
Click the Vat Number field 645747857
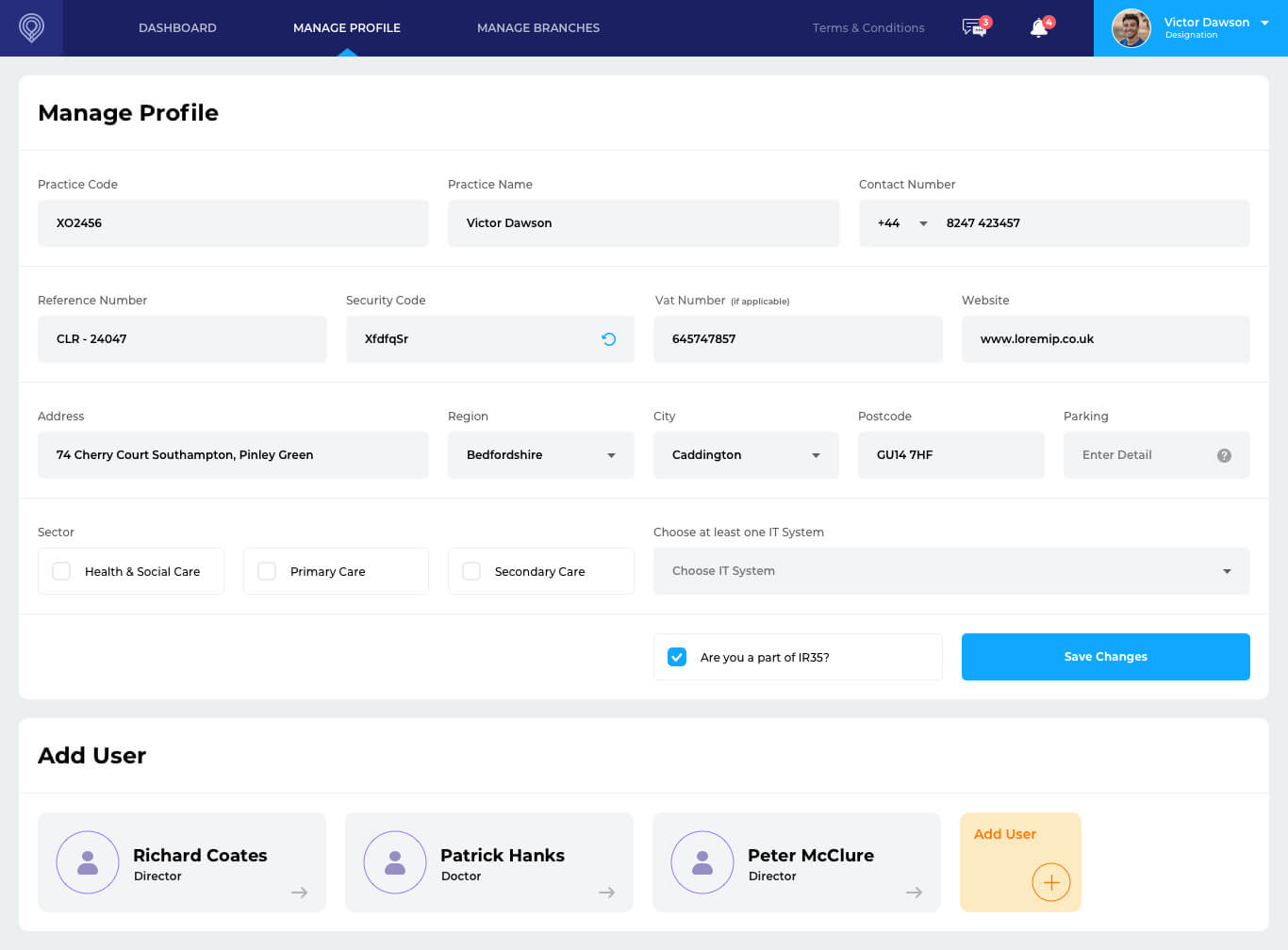[x=799, y=339]
